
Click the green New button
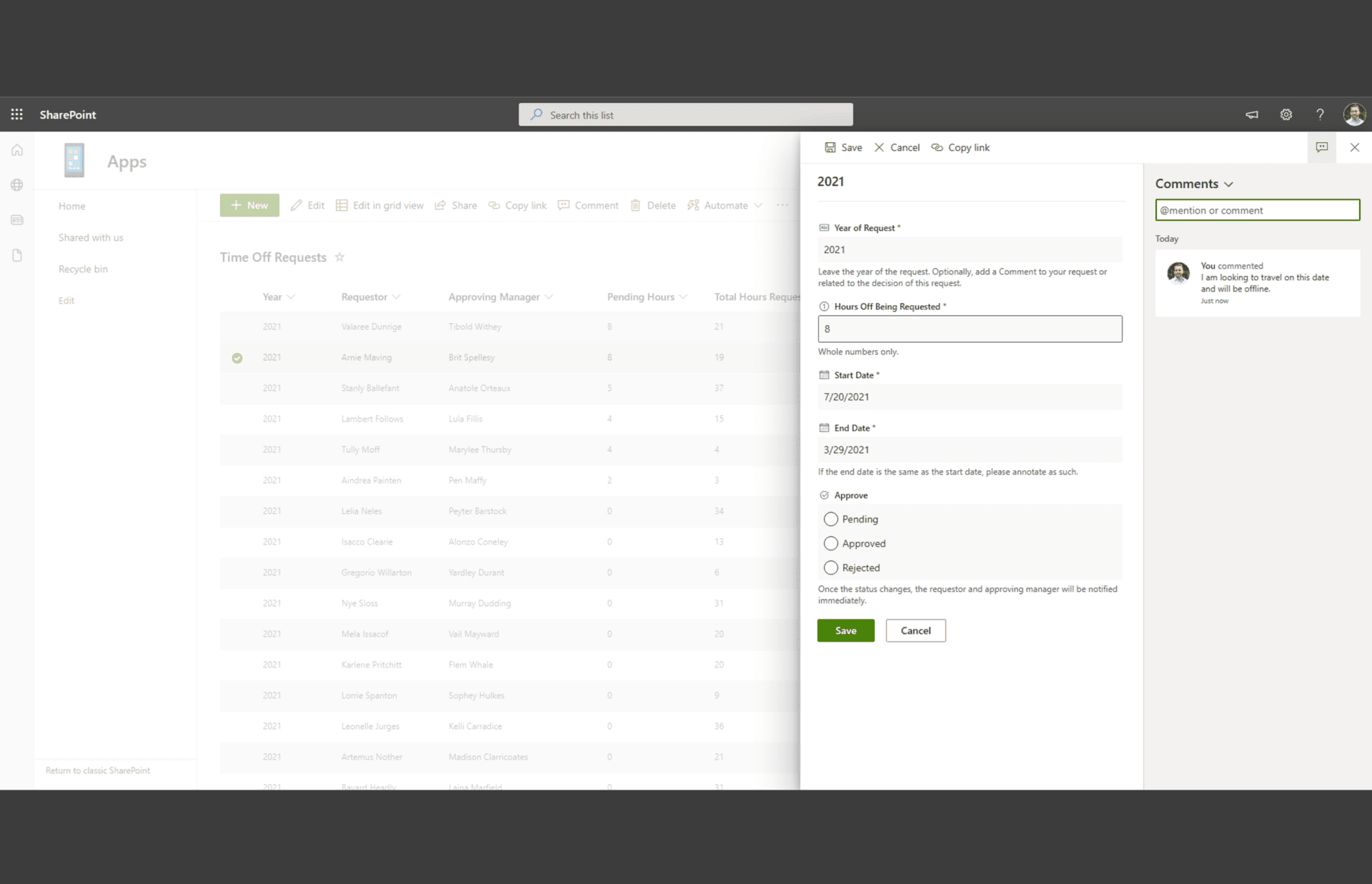click(249, 205)
